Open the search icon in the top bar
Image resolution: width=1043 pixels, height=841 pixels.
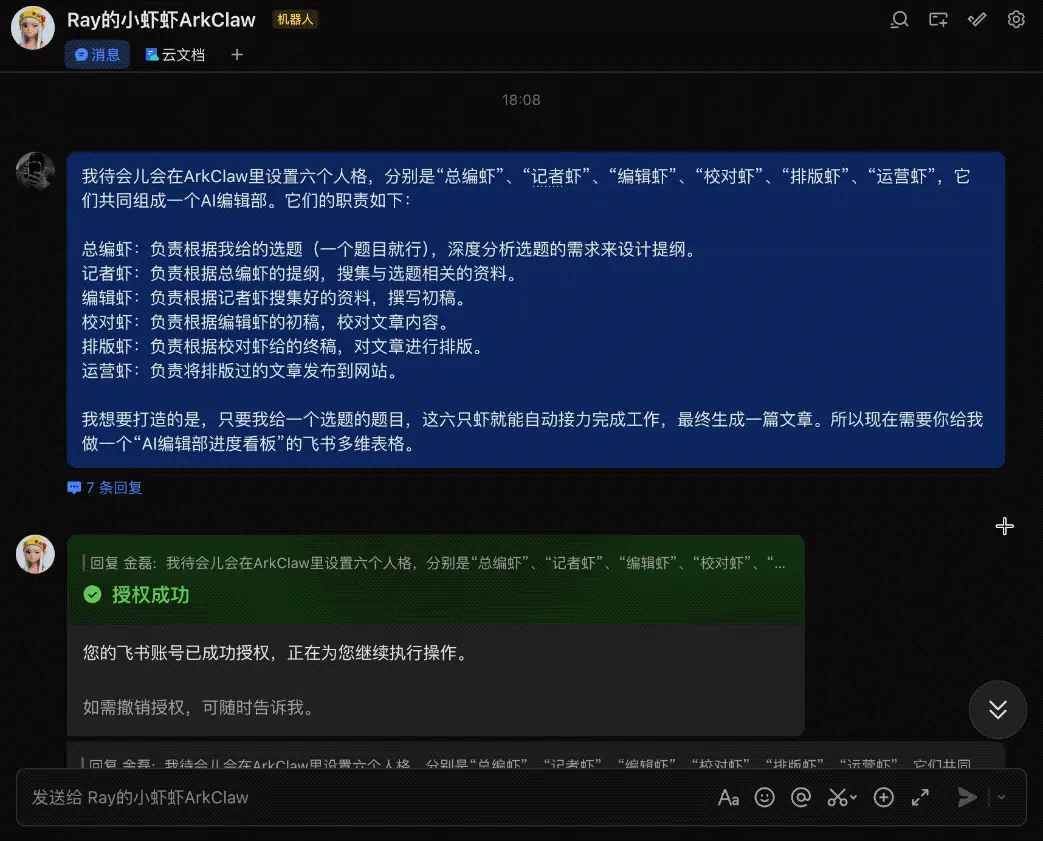coord(899,20)
